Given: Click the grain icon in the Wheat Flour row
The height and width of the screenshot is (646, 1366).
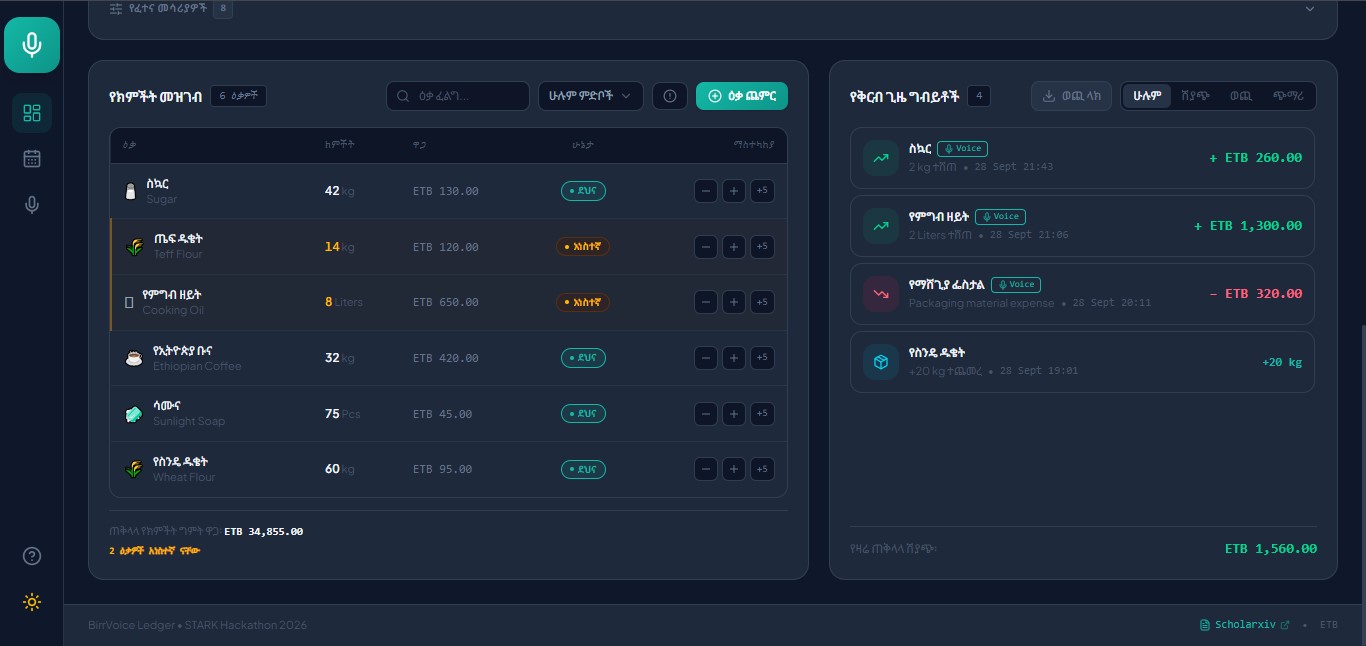Looking at the screenshot, I should (133, 469).
